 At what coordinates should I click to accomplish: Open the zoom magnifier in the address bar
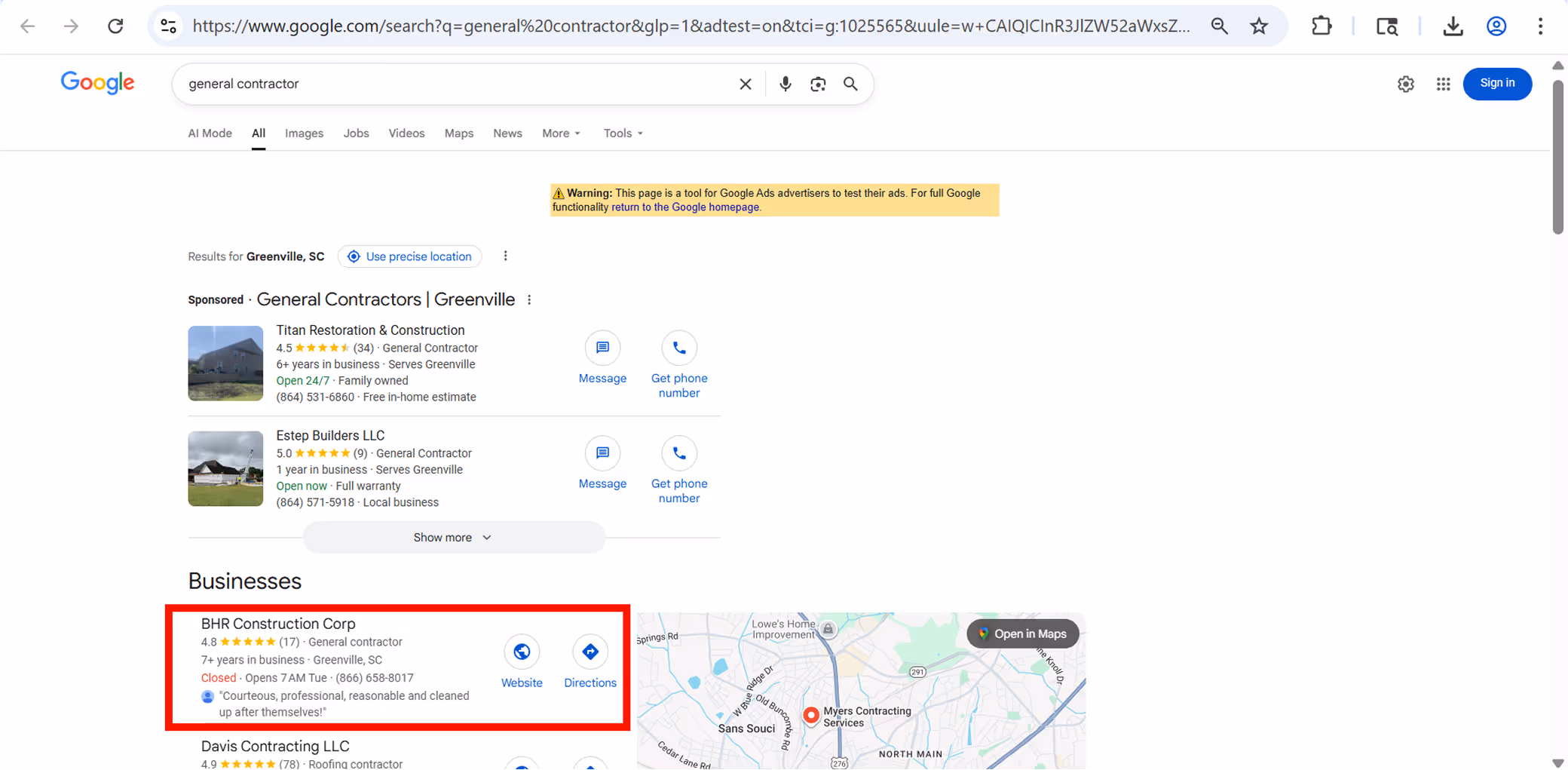(x=1219, y=26)
